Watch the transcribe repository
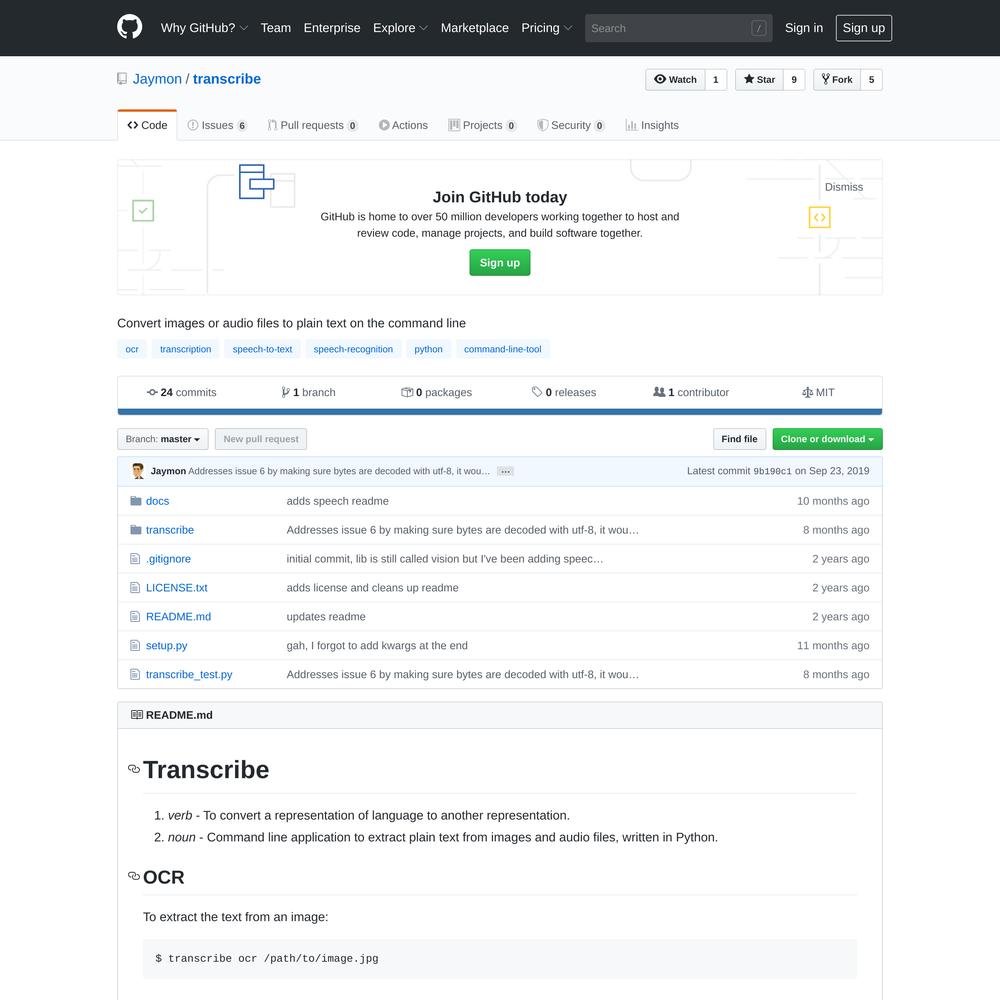The height and width of the screenshot is (1000, 1000). (675, 80)
